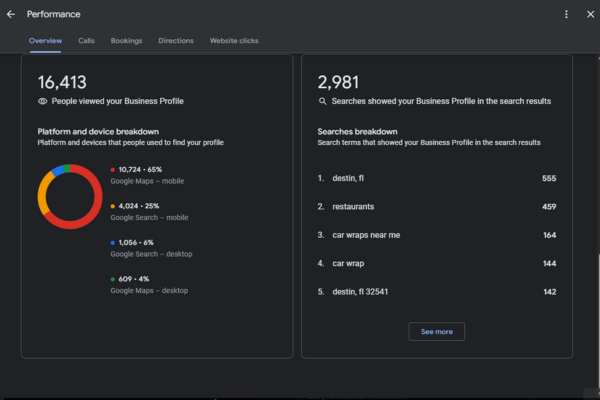This screenshot has width=600, height=400.
Task: Go back using the left arrow icon
Action: [x=11, y=15]
